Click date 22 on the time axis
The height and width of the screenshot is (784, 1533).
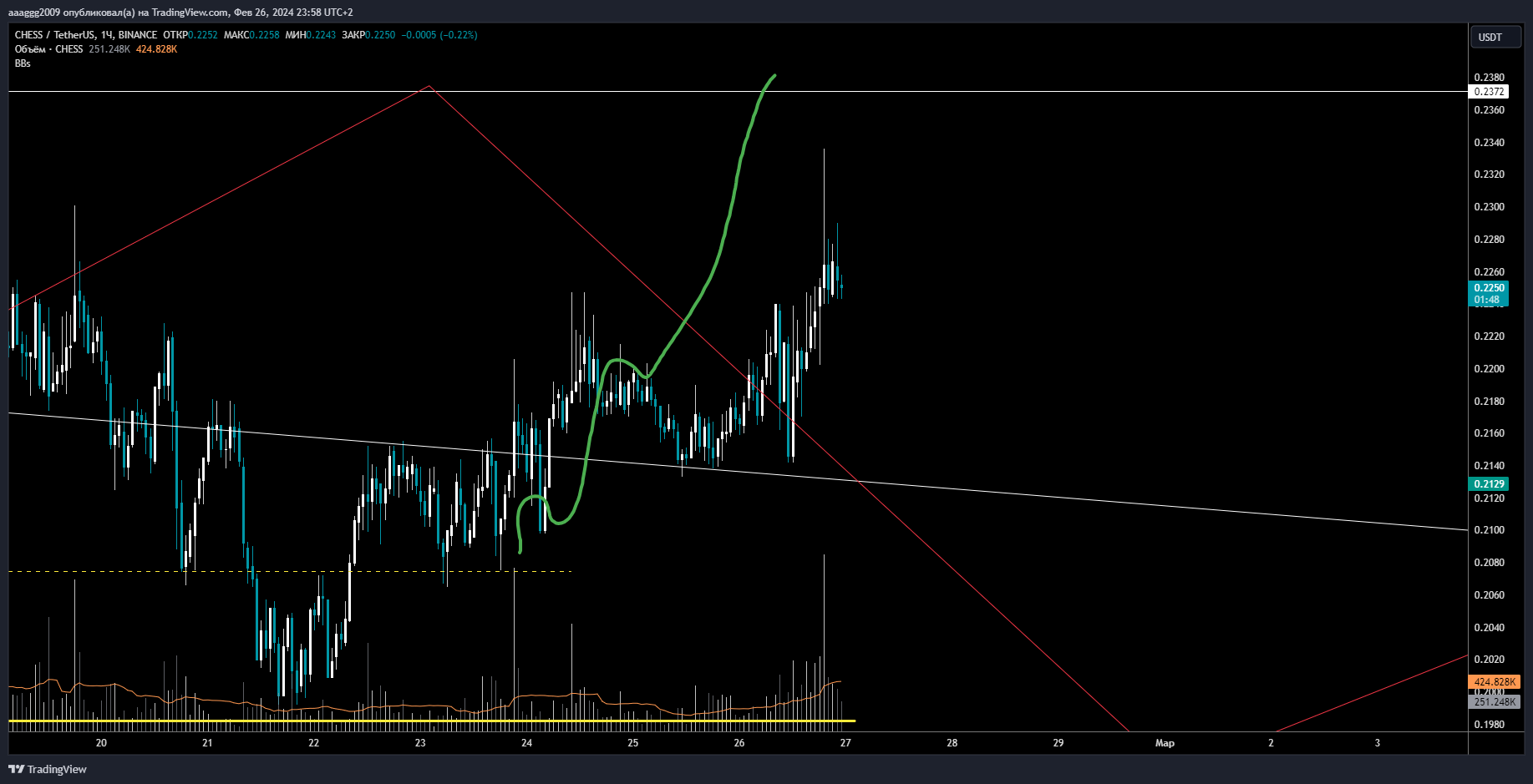click(313, 743)
